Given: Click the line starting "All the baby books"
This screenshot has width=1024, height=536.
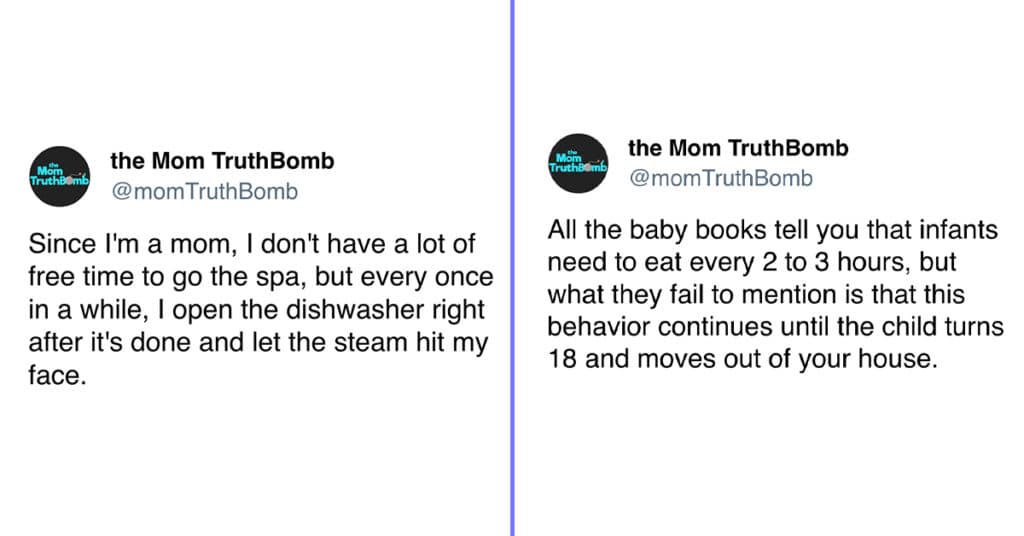Looking at the screenshot, I should click(x=773, y=230).
